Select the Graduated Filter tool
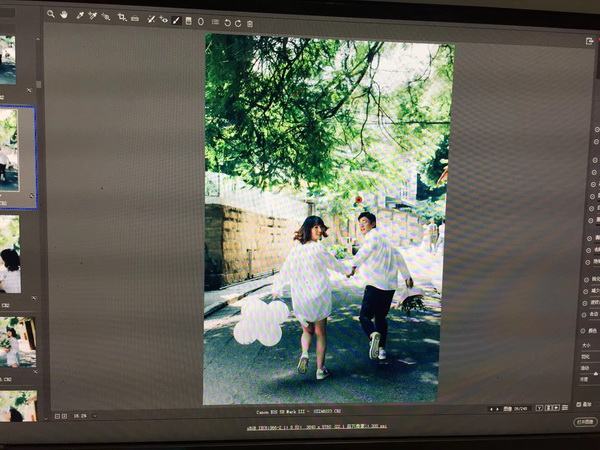 pos(188,21)
